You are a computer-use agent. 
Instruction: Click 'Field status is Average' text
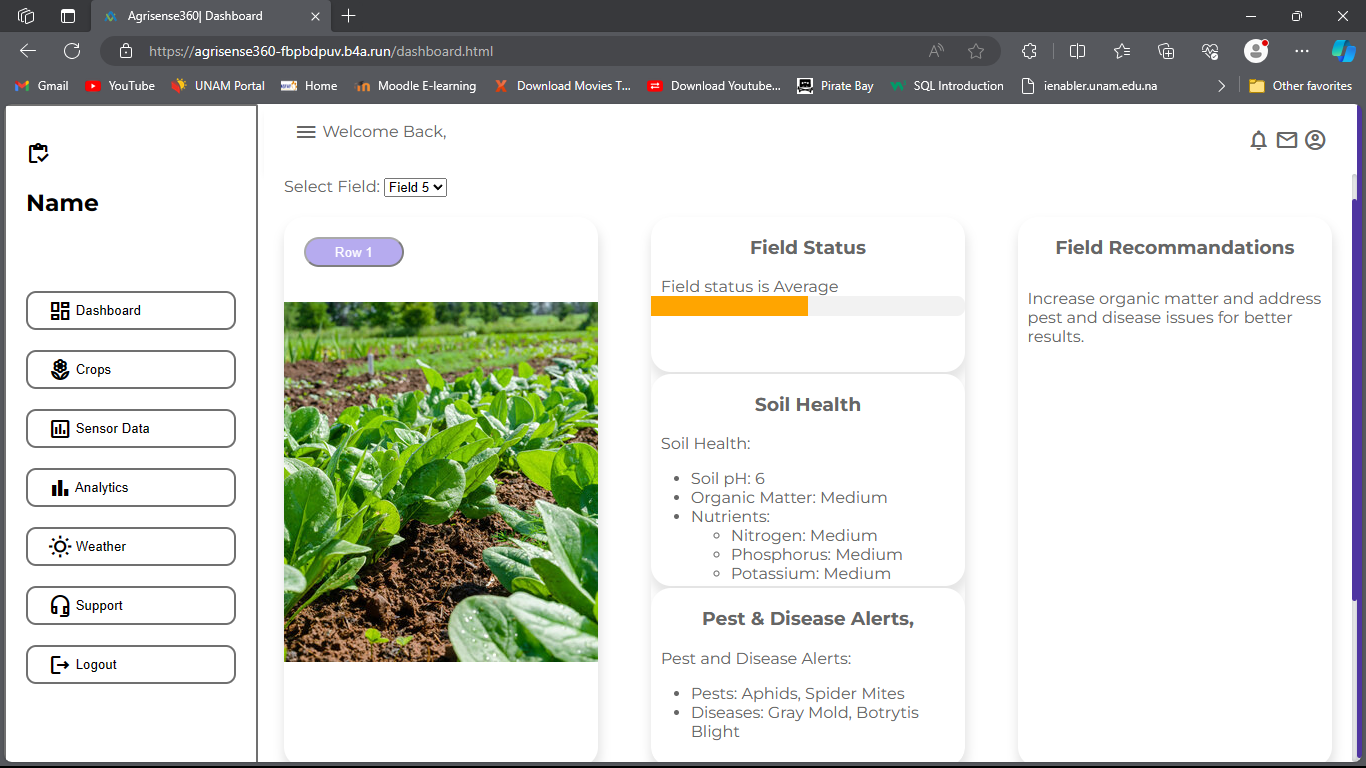(750, 287)
